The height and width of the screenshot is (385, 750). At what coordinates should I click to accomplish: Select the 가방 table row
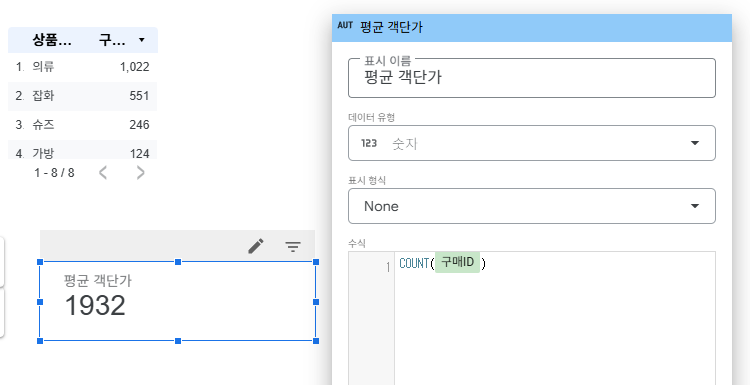[x=82, y=150]
